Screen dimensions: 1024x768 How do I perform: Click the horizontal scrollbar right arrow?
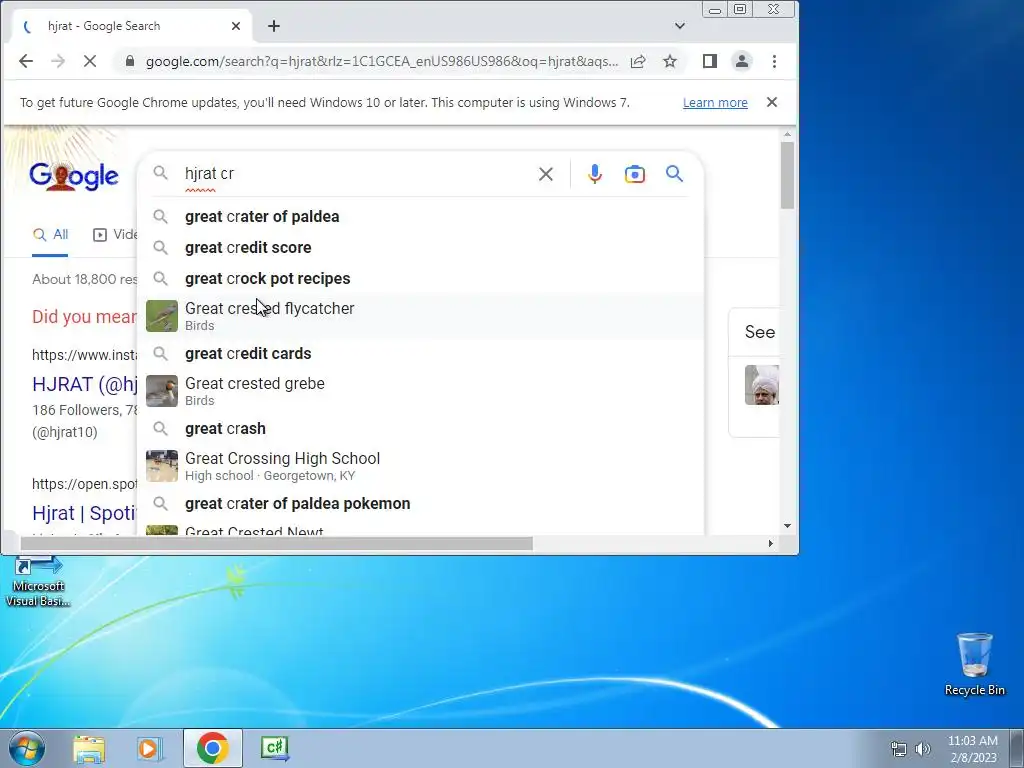click(771, 543)
